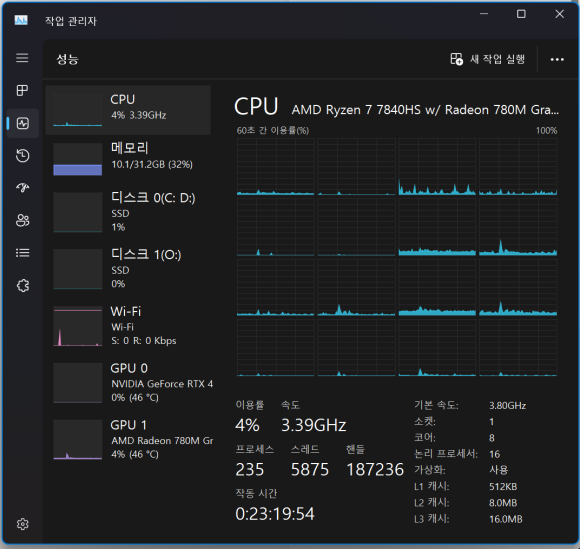Viewport: 580px width, 549px height.
Task: Click the 성능 page heading
Action: point(67,59)
